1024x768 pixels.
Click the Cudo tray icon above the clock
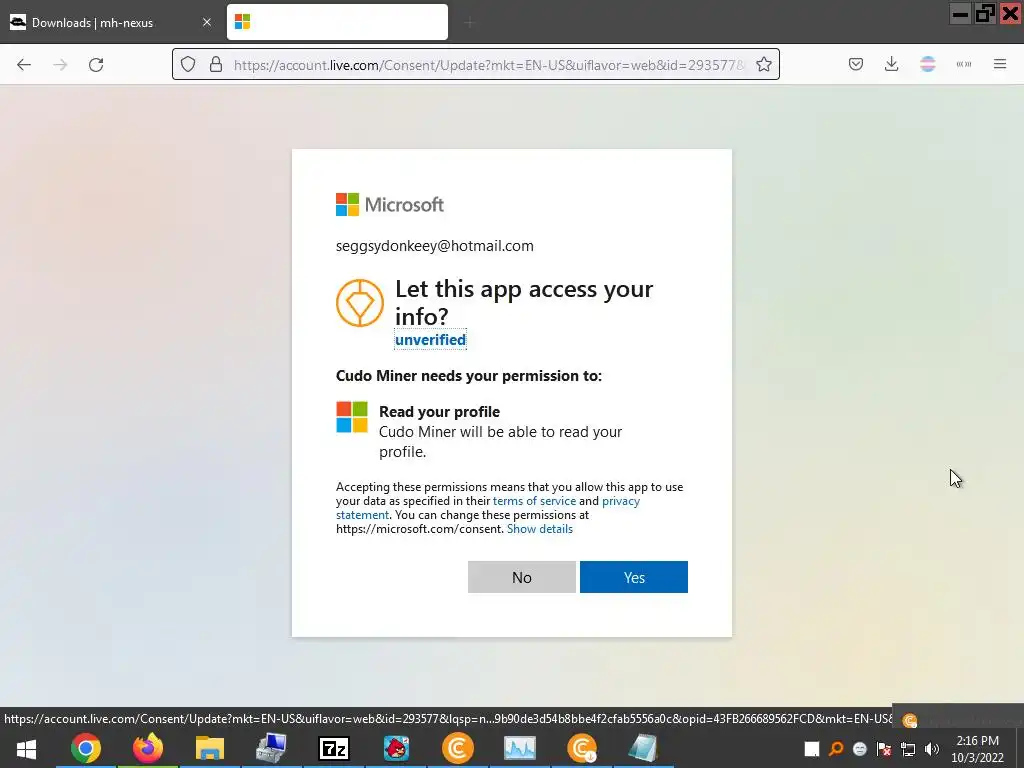[910, 720]
